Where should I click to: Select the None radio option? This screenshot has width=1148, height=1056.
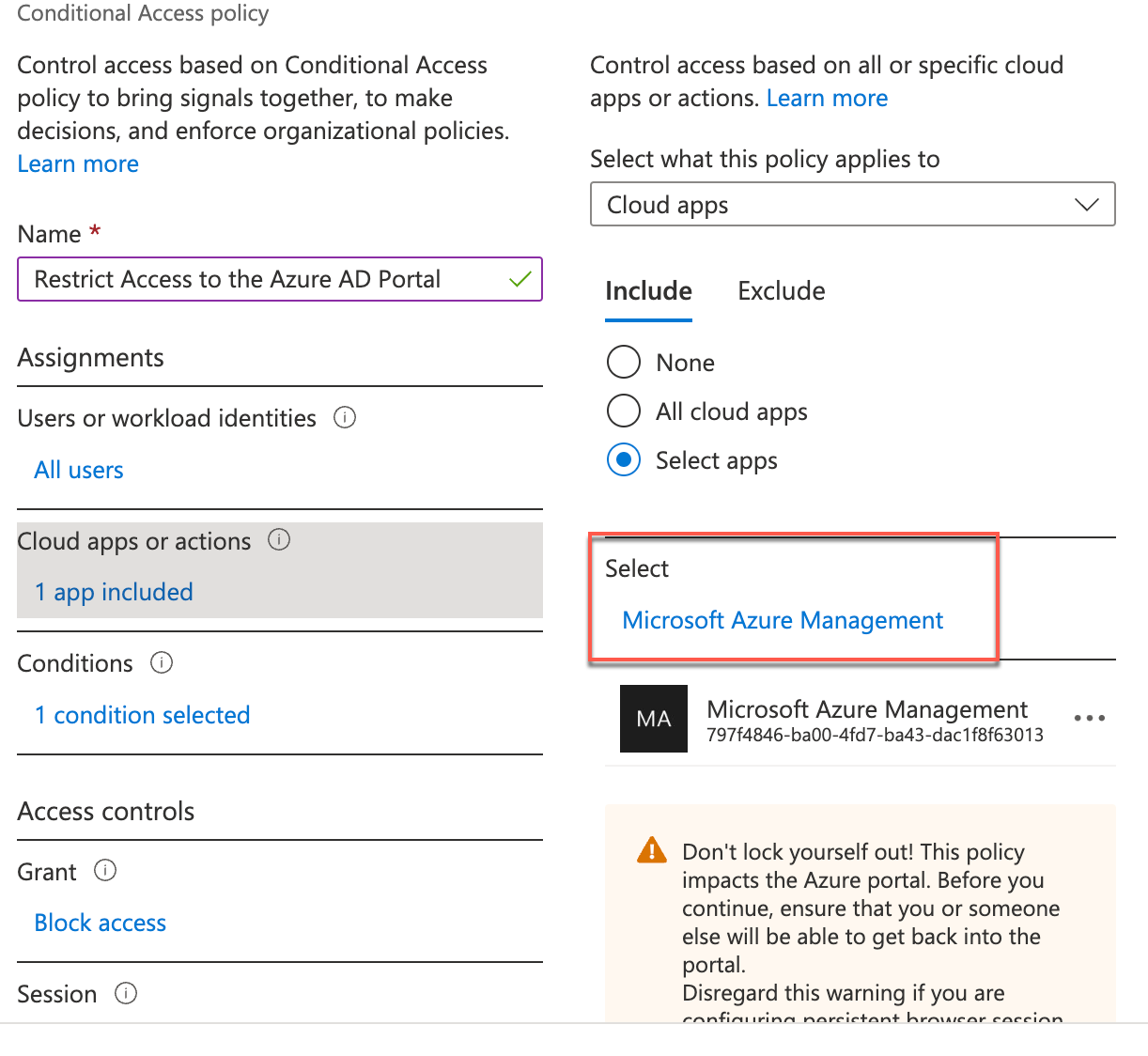[x=624, y=362]
